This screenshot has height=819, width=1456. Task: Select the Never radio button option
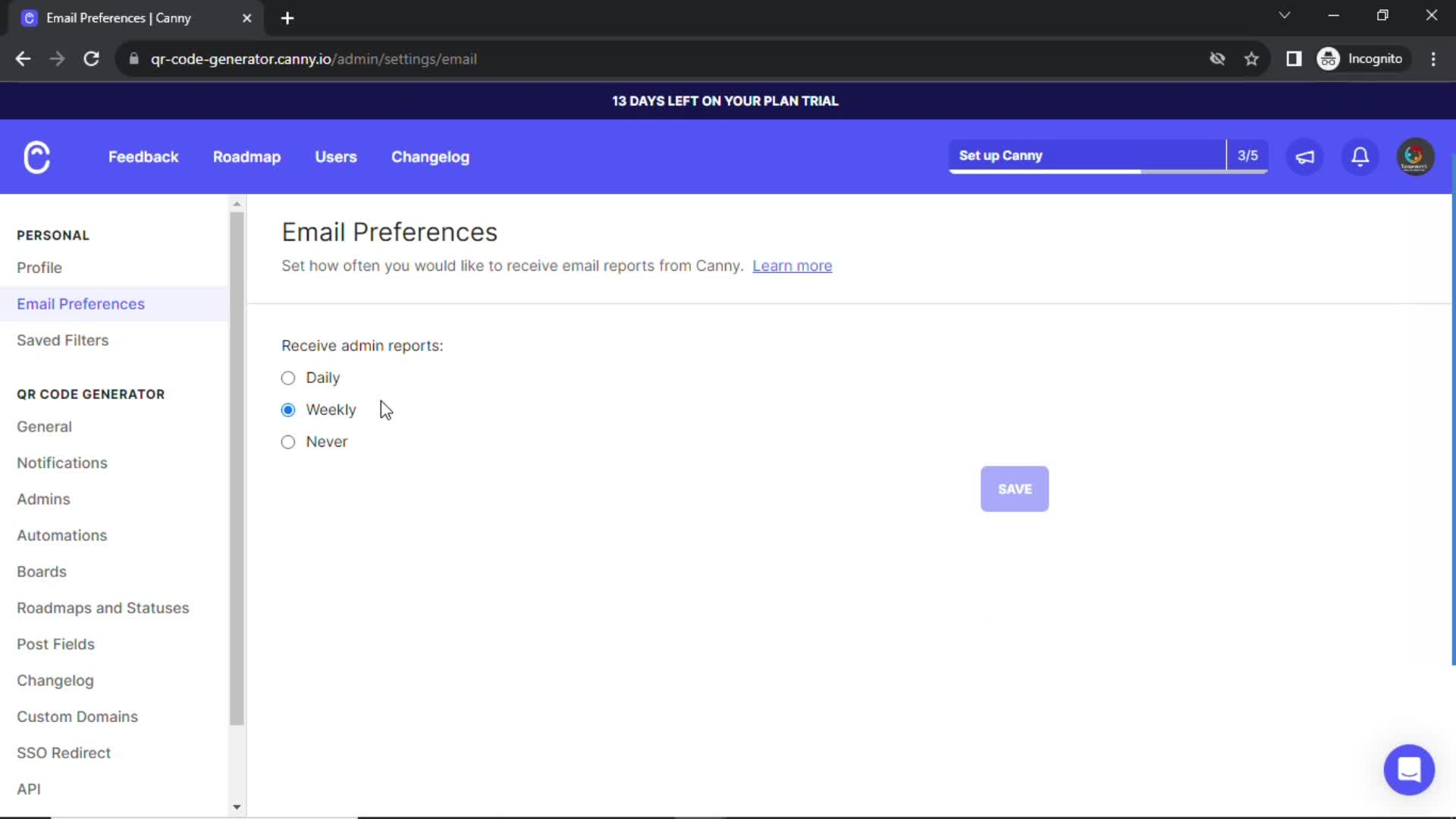coord(289,442)
